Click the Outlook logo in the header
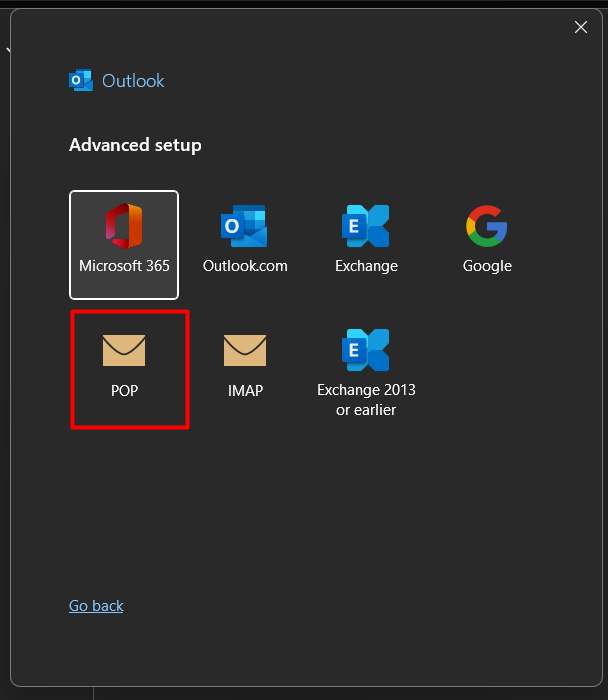The height and width of the screenshot is (700, 608). pyautogui.click(x=81, y=81)
